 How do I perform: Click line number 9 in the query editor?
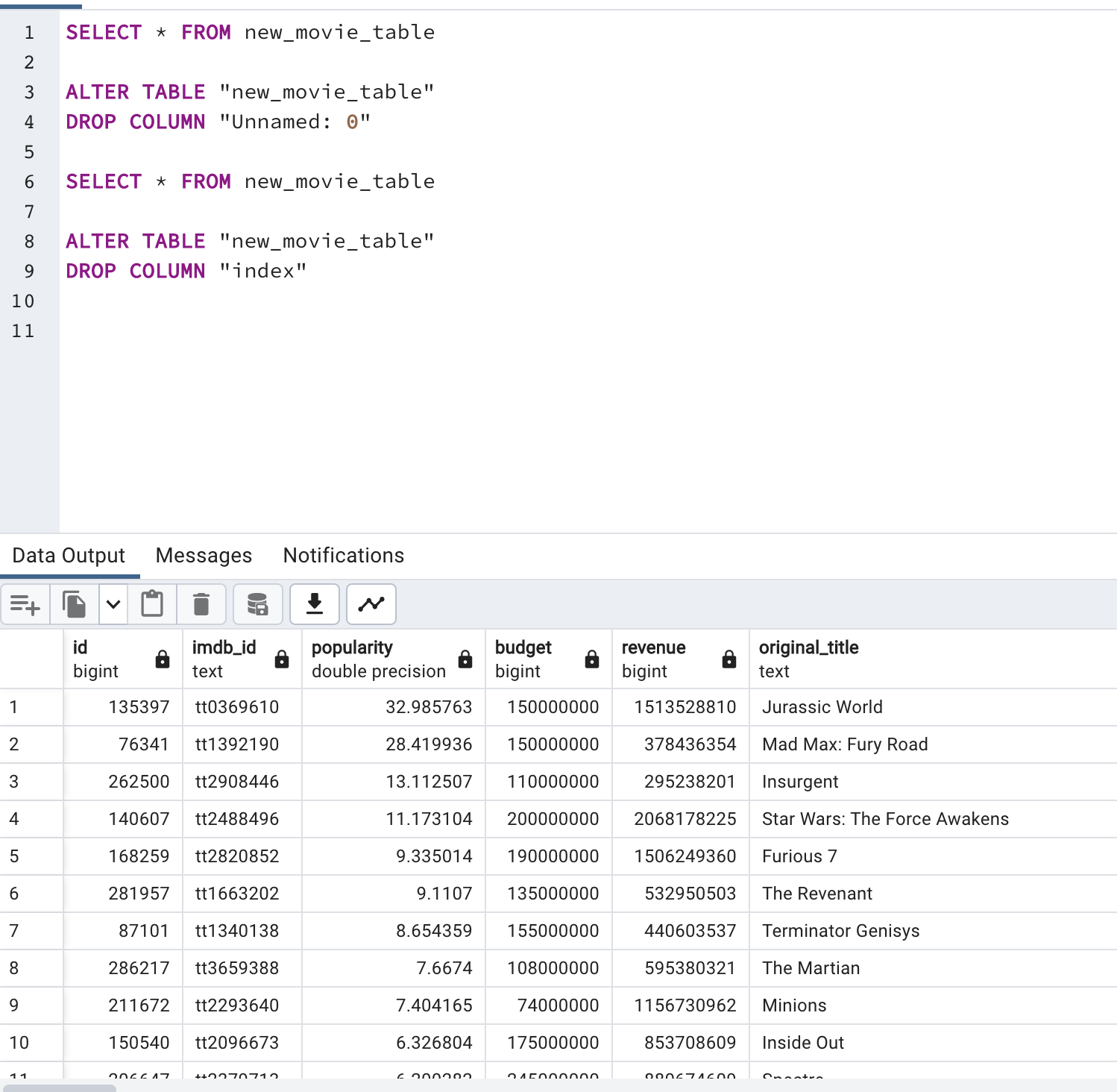(28, 271)
